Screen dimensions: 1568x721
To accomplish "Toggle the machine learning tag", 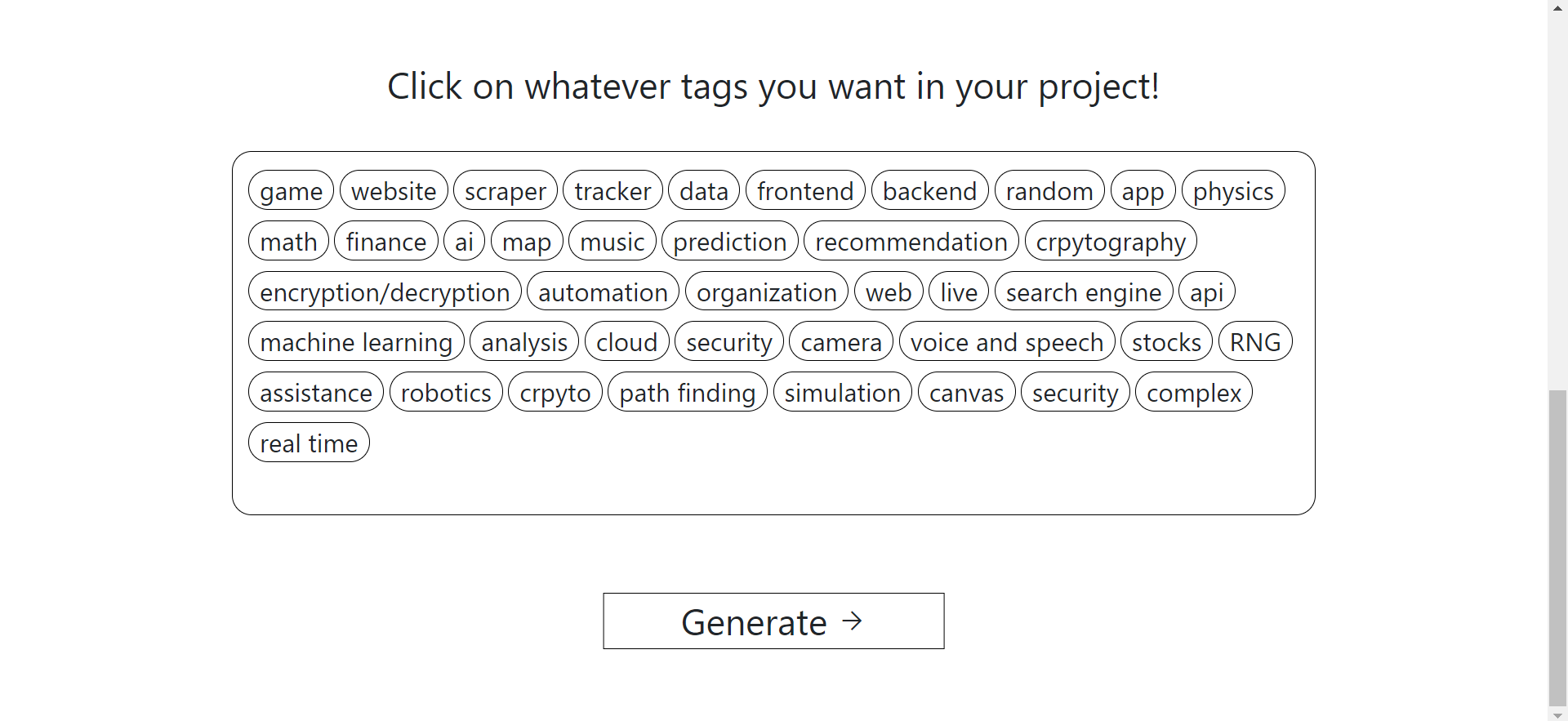I will (x=356, y=342).
